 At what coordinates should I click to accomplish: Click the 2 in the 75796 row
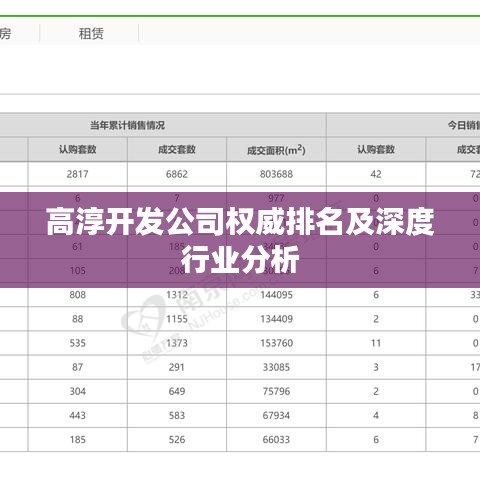click(376, 391)
